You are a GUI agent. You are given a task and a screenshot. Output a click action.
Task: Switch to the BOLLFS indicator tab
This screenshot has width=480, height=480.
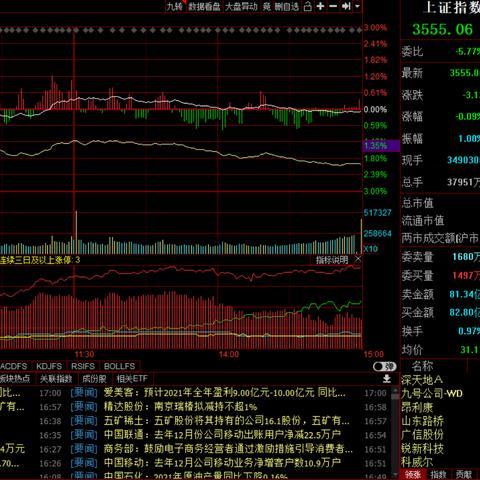[119, 366]
